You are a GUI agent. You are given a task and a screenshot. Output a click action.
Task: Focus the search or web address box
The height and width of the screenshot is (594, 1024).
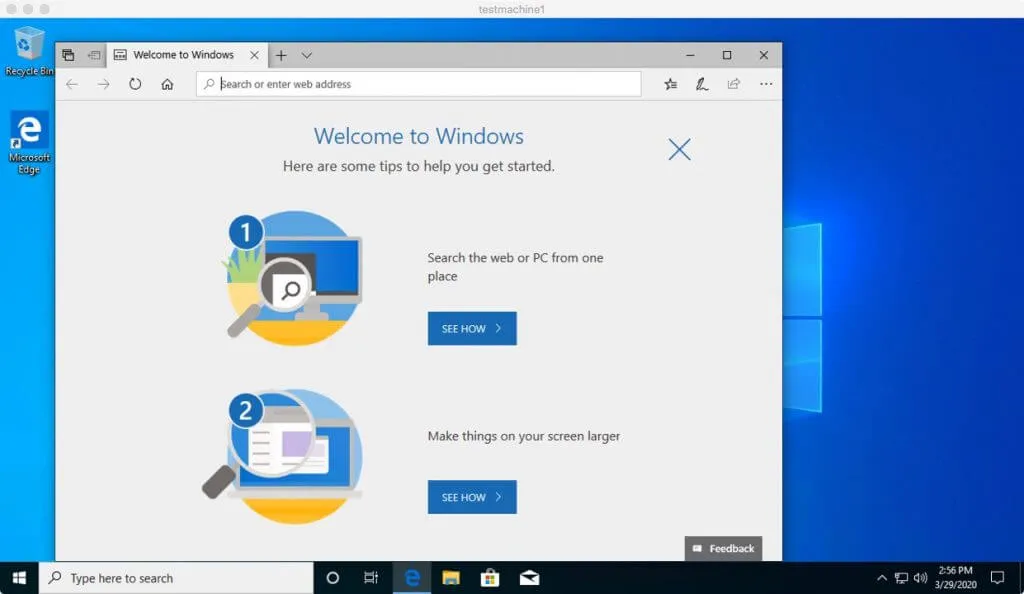coord(419,84)
